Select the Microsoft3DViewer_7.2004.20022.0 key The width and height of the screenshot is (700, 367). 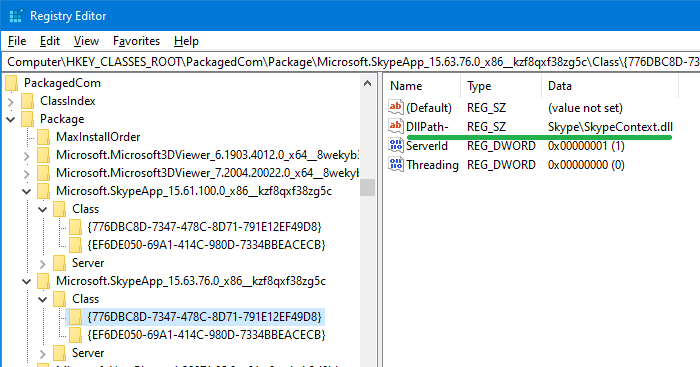207,173
